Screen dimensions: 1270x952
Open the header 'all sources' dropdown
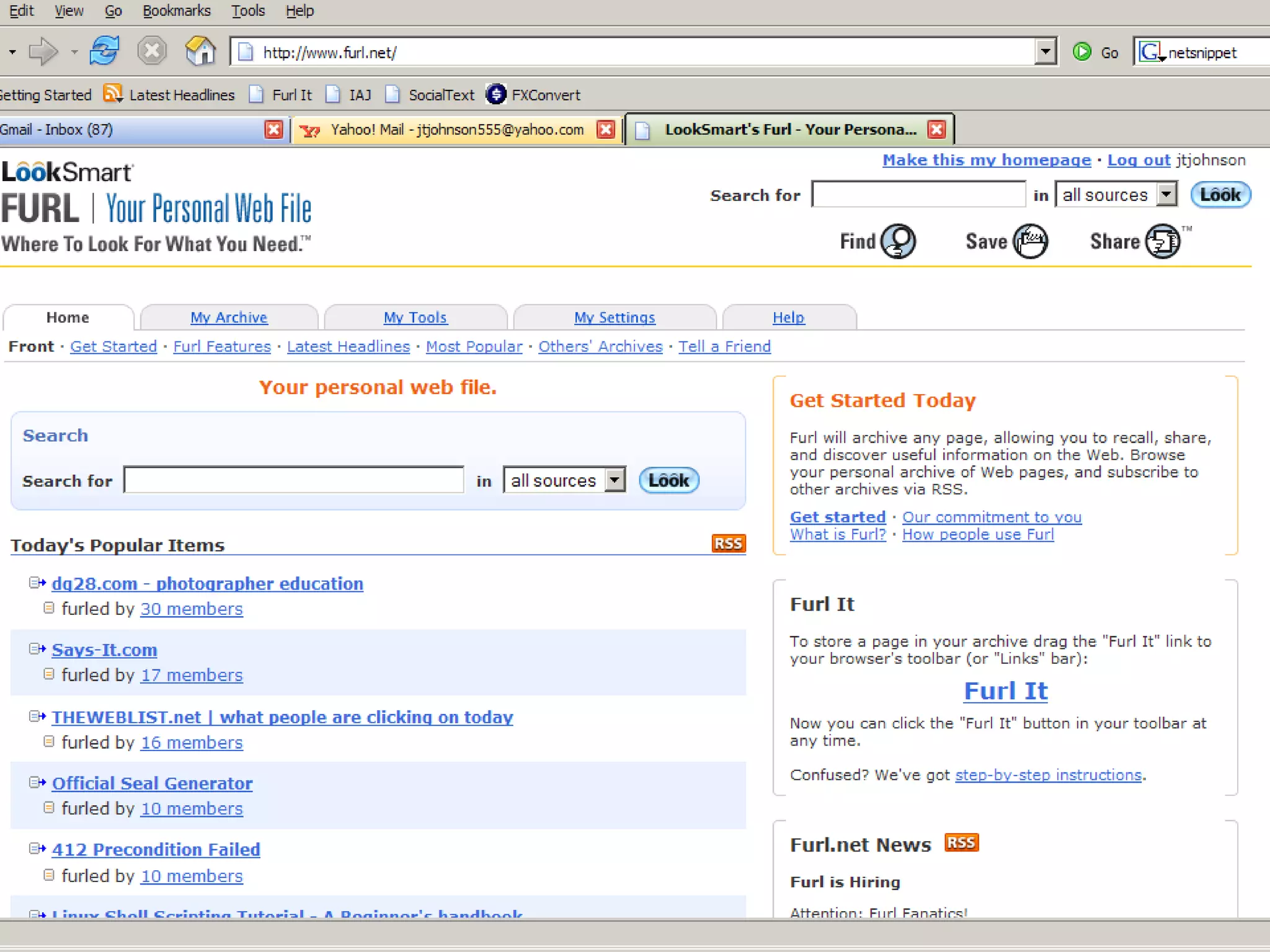tap(1166, 195)
